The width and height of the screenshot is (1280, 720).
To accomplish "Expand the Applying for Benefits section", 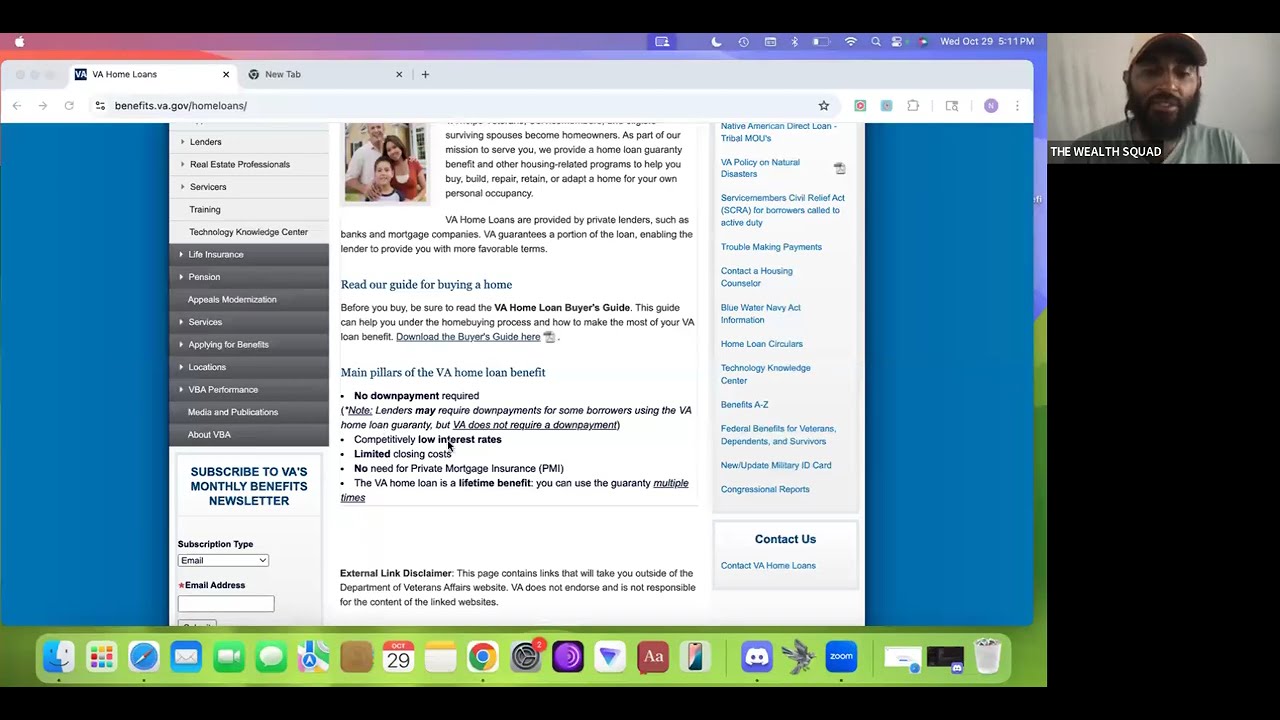I will click(x=182, y=345).
